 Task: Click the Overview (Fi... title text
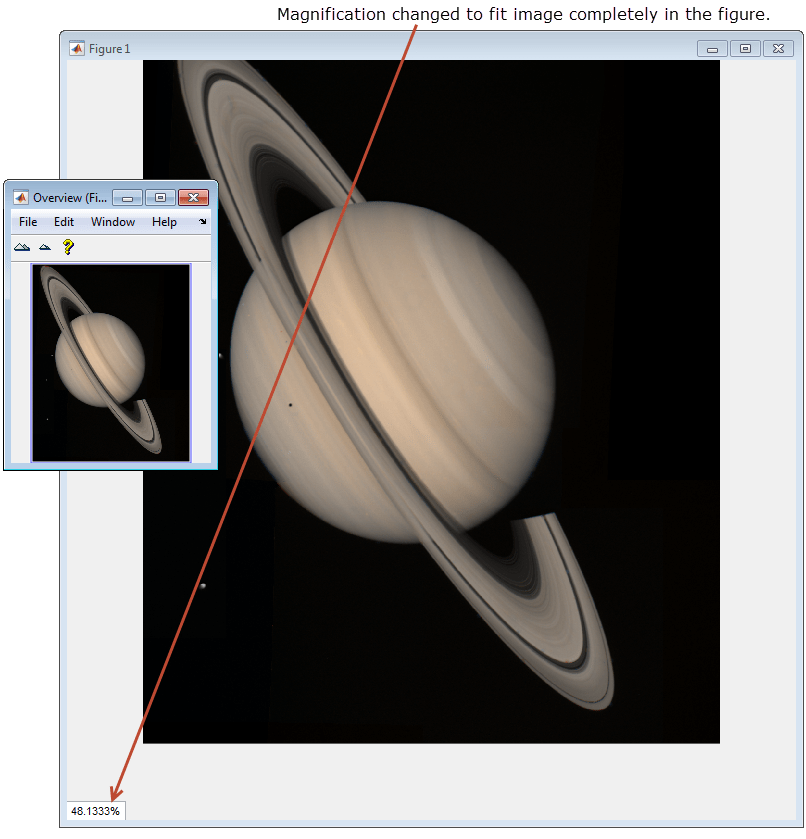pyautogui.click(x=70, y=198)
